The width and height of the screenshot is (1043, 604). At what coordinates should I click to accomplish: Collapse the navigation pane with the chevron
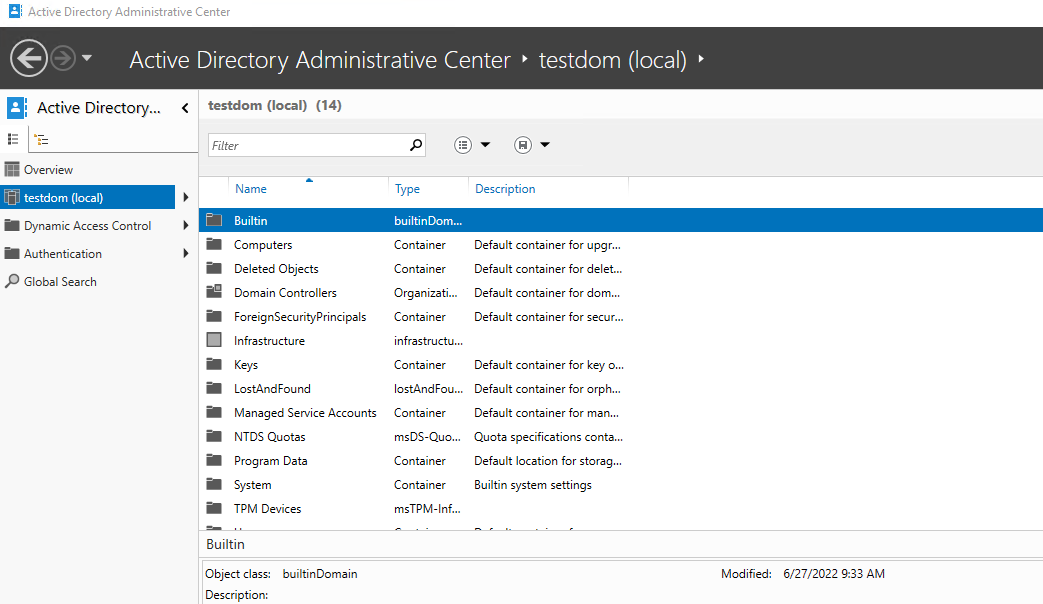pos(185,108)
